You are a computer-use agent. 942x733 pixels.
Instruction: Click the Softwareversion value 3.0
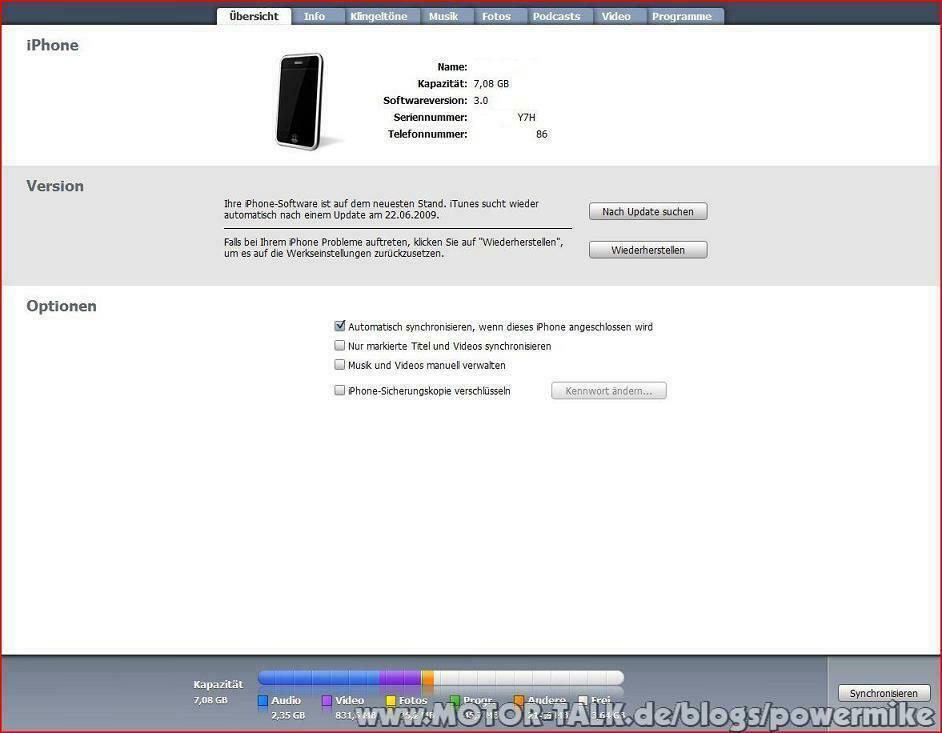click(481, 100)
